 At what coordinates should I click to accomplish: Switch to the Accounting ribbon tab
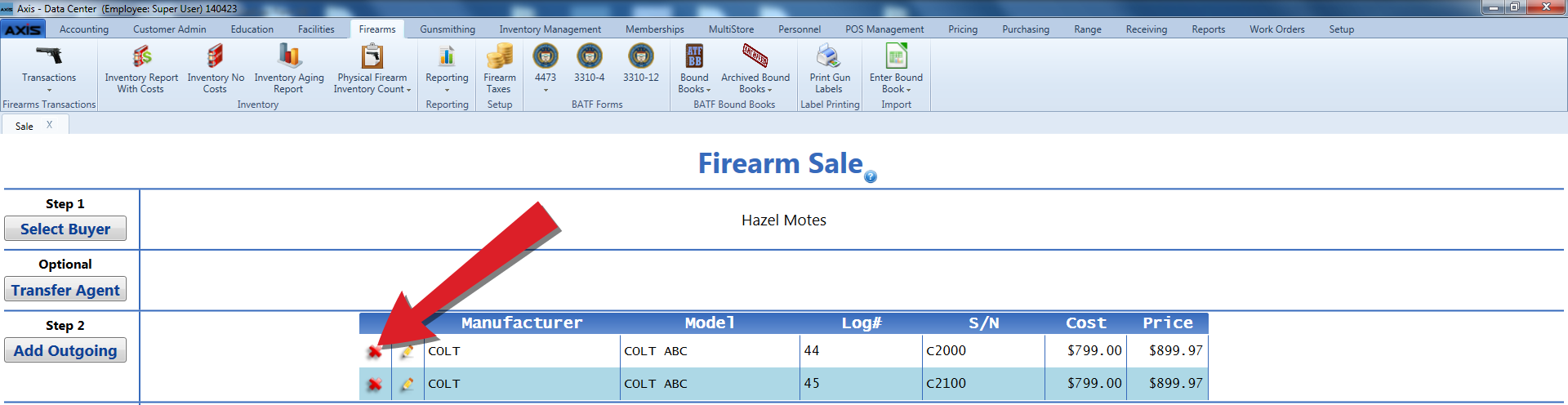(84, 29)
